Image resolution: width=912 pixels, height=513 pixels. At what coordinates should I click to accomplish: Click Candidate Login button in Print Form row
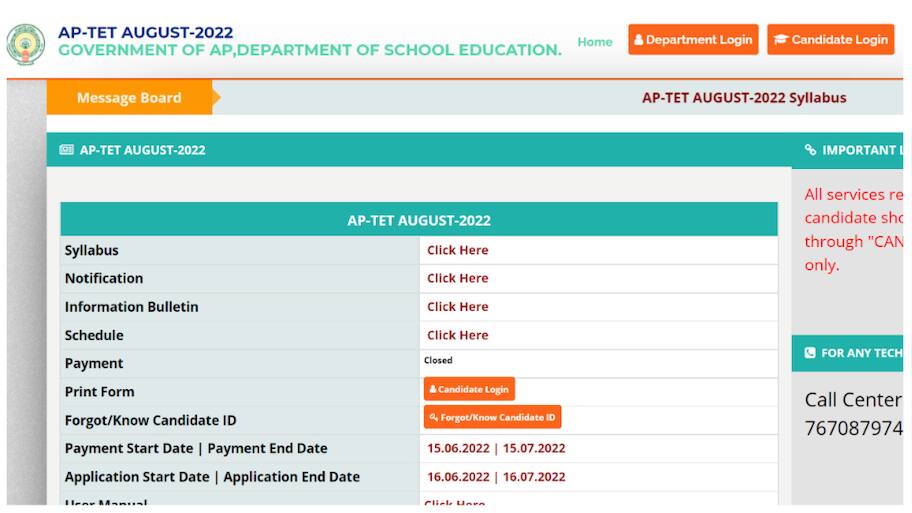(469, 389)
